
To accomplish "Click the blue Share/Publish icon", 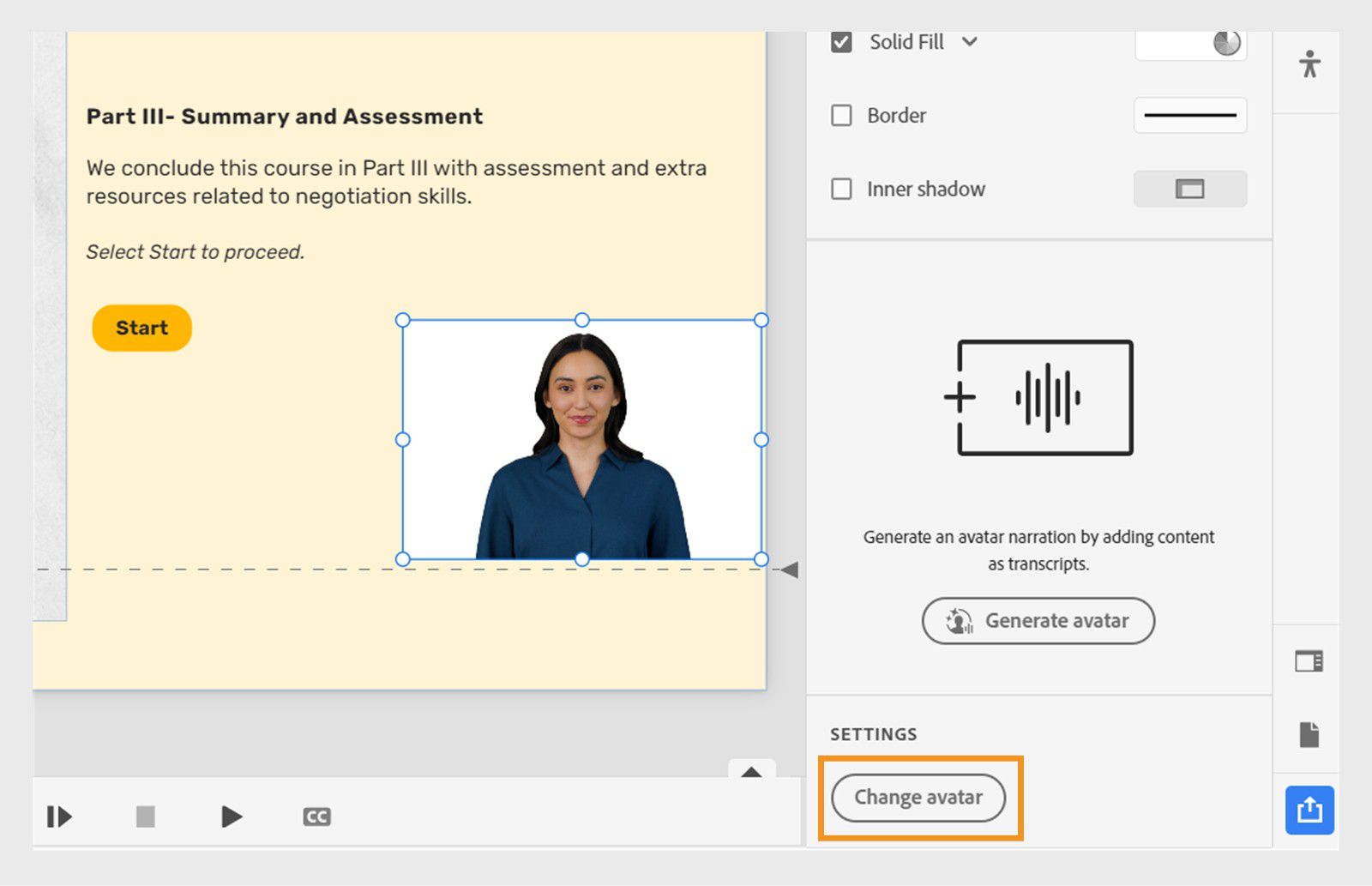I will (x=1309, y=811).
